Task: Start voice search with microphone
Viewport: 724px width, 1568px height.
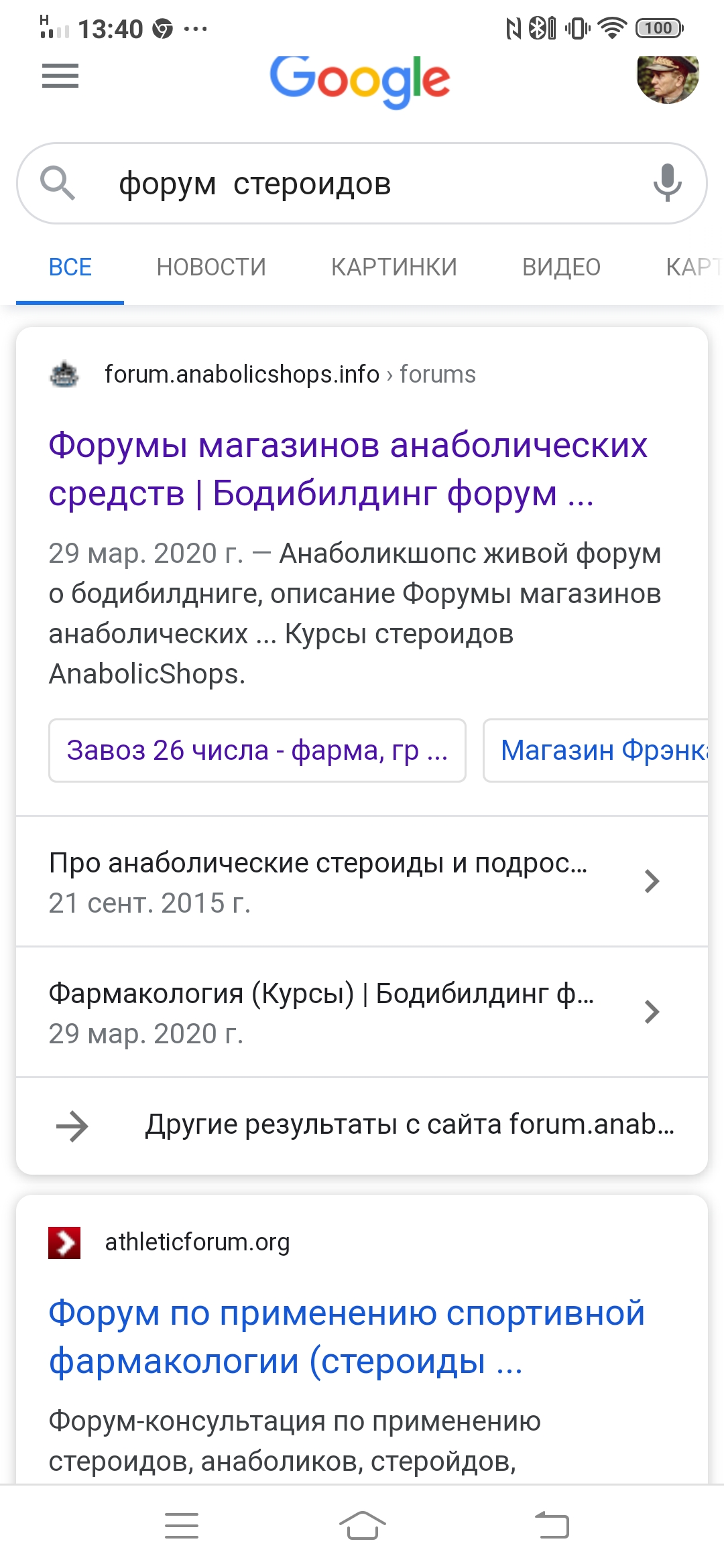Action: 667,182
